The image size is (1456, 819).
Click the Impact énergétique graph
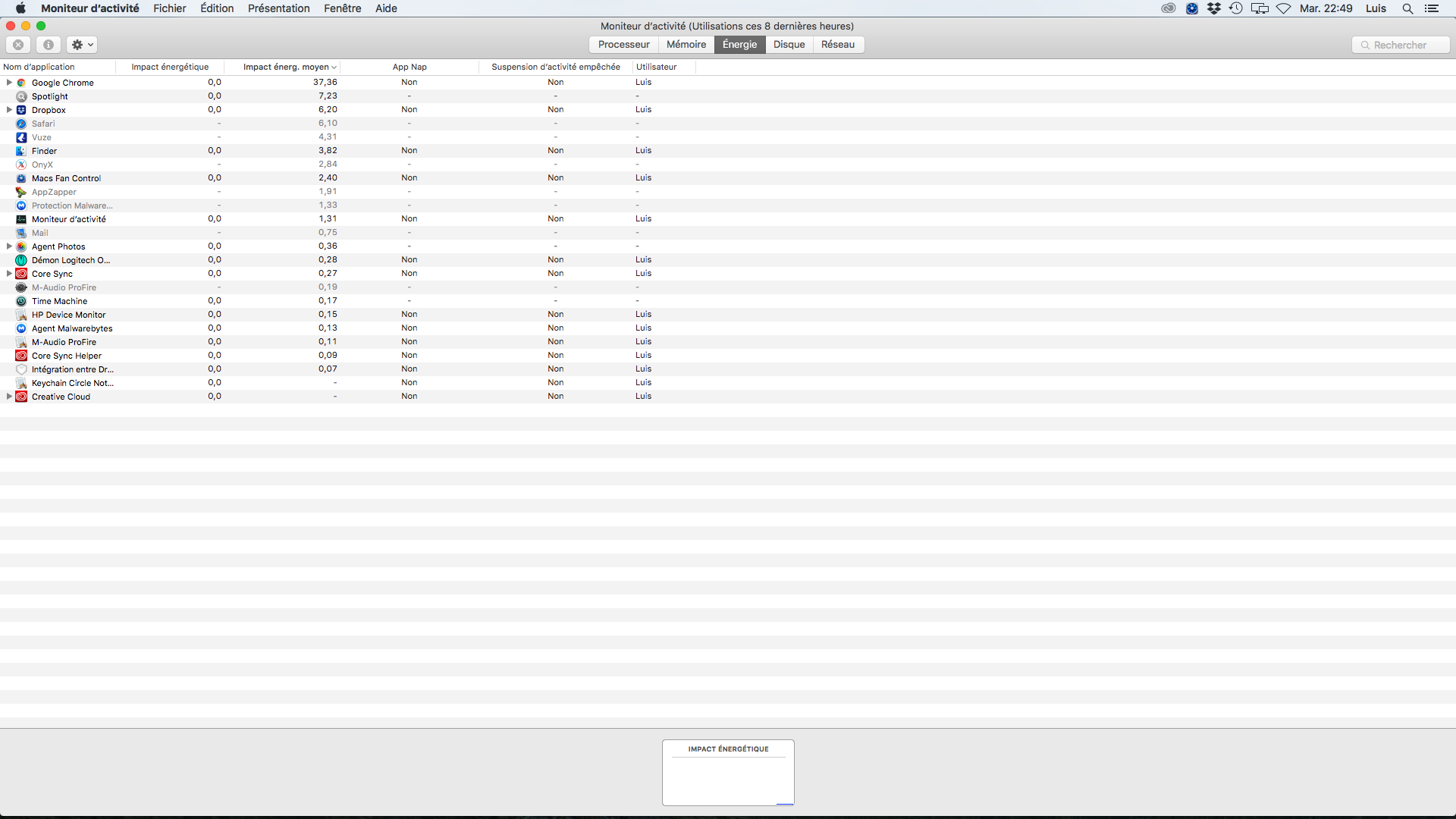[728, 773]
